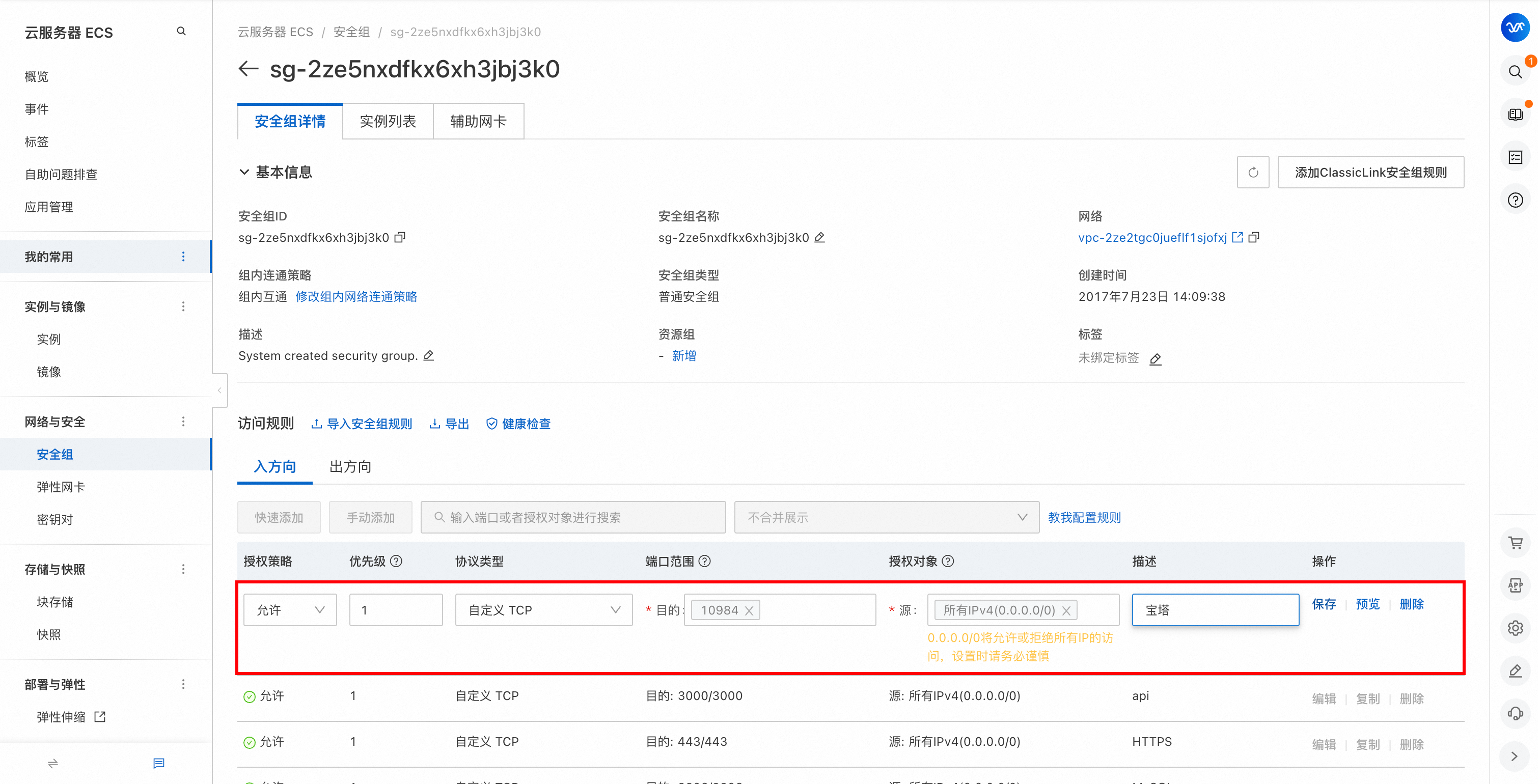Click the priority input field

click(x=396, y=609)
